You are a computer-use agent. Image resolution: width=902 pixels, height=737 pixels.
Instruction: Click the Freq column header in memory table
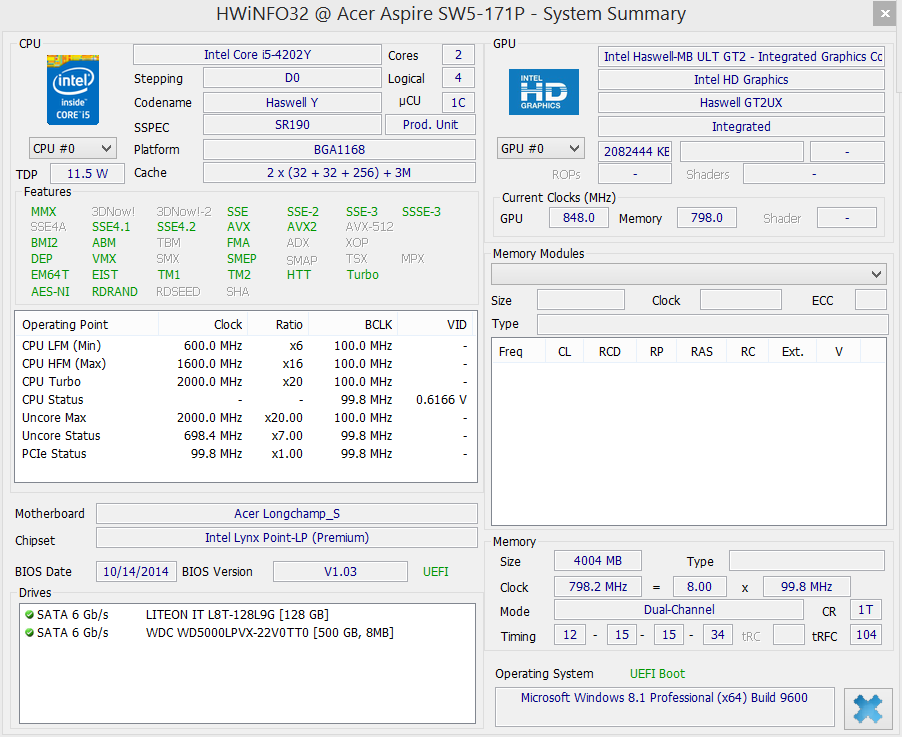(x=519, y=352)
